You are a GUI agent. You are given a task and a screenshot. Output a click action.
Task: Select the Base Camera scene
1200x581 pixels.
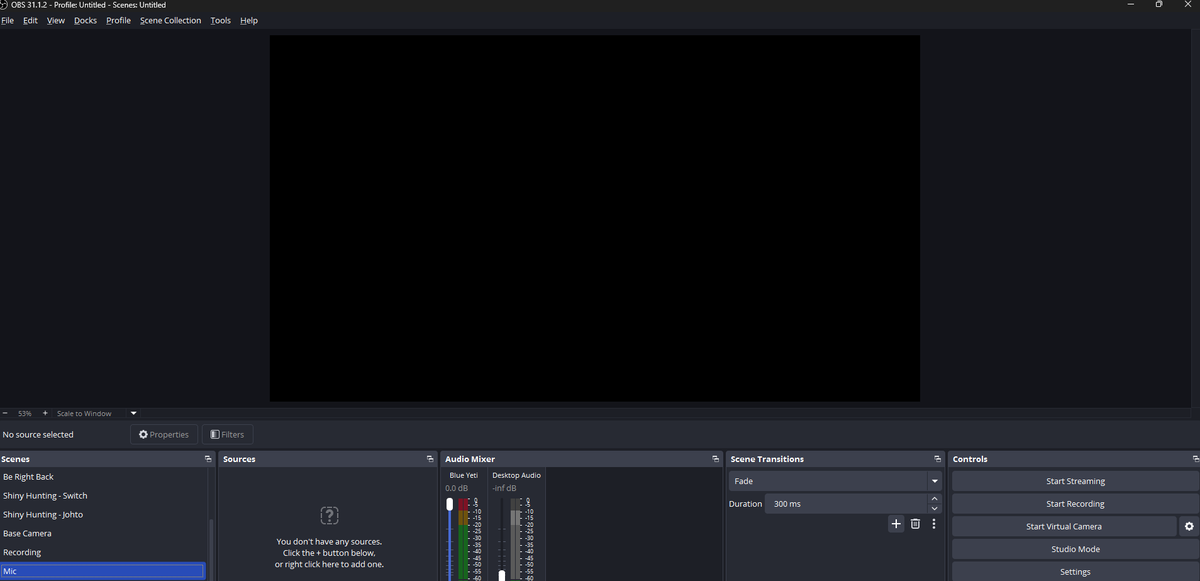pyautogui.click(x=103, y=534)
